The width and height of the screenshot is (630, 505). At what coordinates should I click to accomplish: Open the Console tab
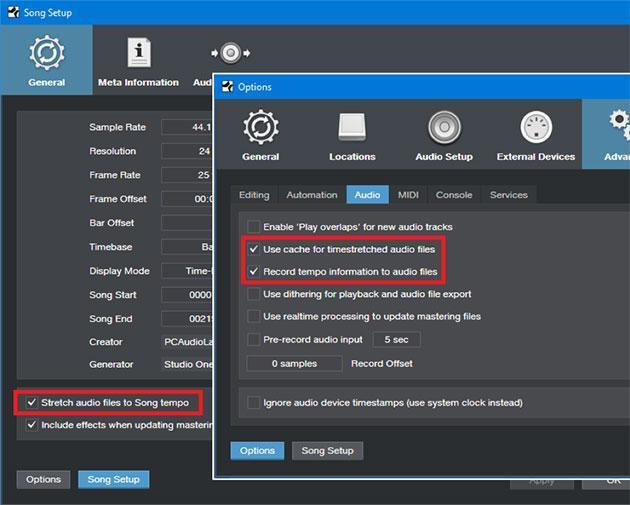click(x=454, y=195)
